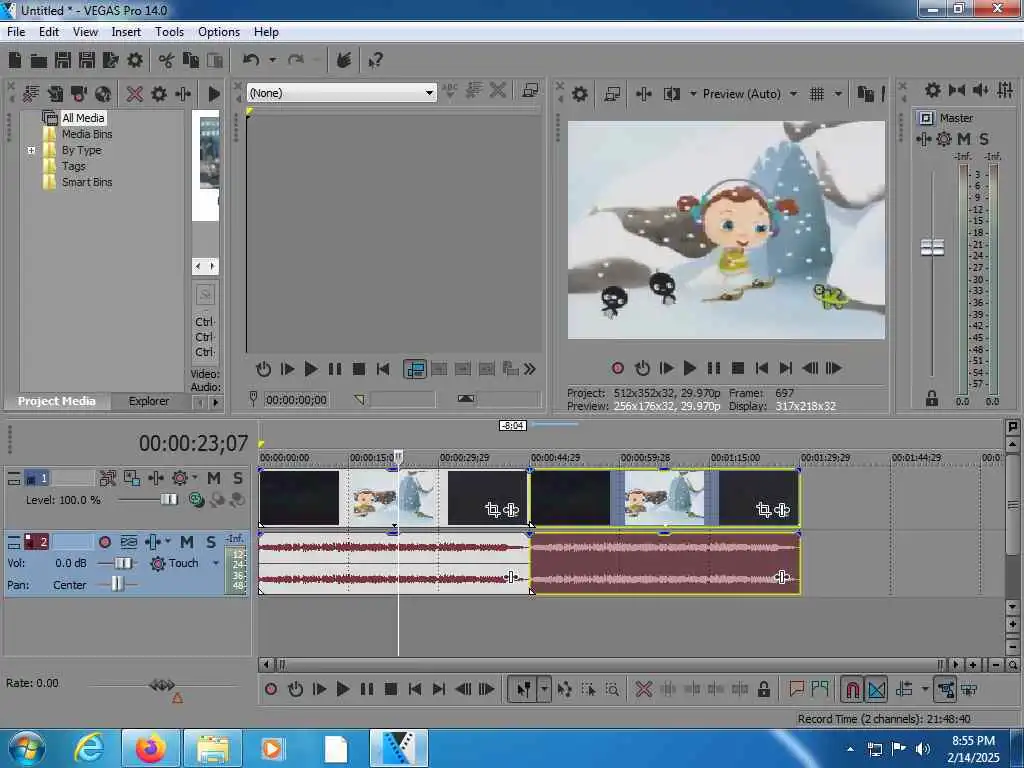Mute video track 1
1024x768 pixels.
pyautogui.click(x=214, y=478)
